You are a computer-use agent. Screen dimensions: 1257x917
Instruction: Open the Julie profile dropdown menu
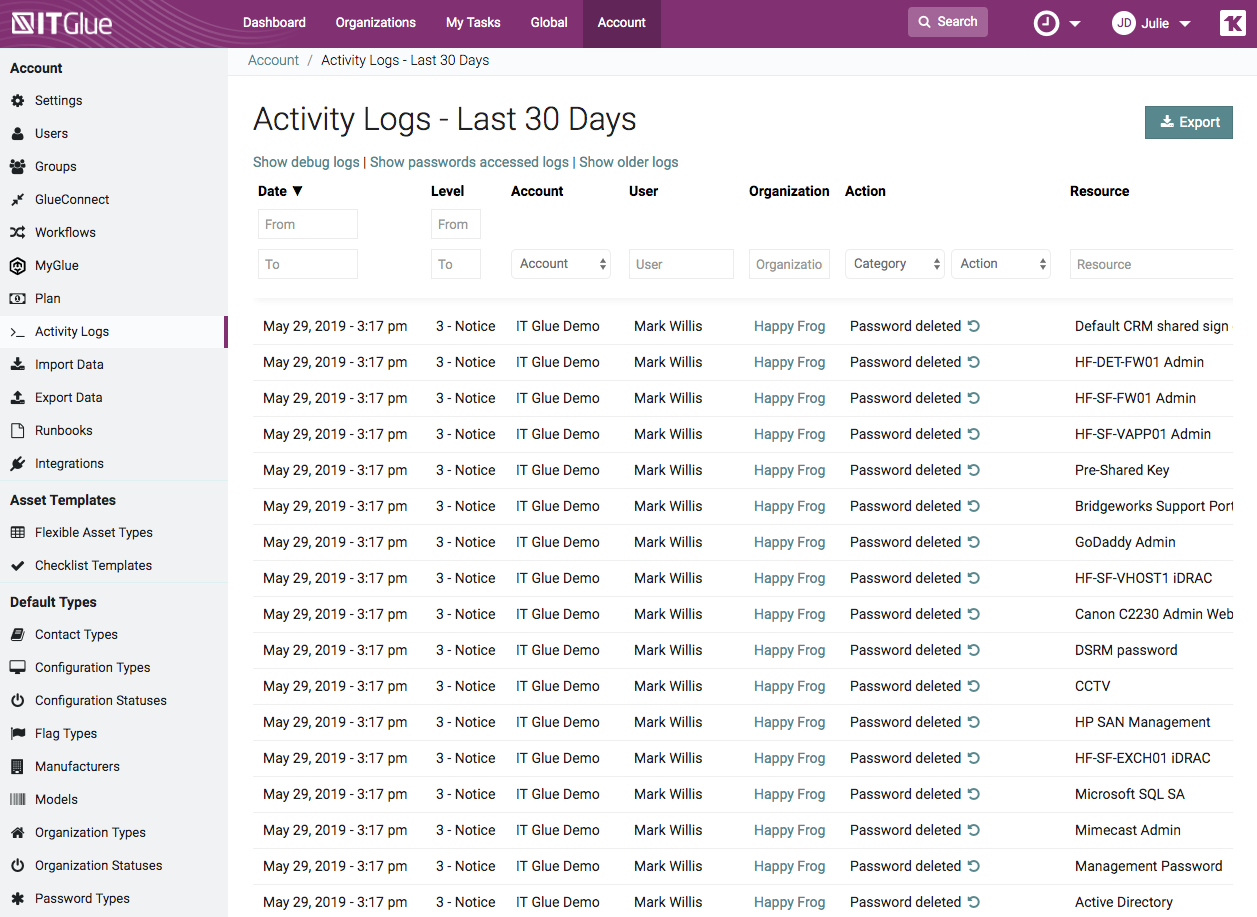(x=1152, y=23)
